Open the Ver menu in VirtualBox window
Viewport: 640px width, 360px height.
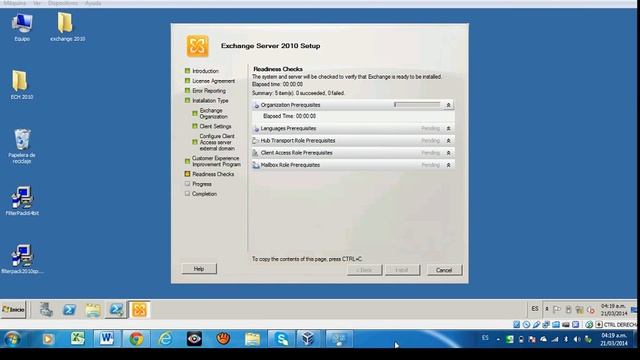tap(37, 3)
